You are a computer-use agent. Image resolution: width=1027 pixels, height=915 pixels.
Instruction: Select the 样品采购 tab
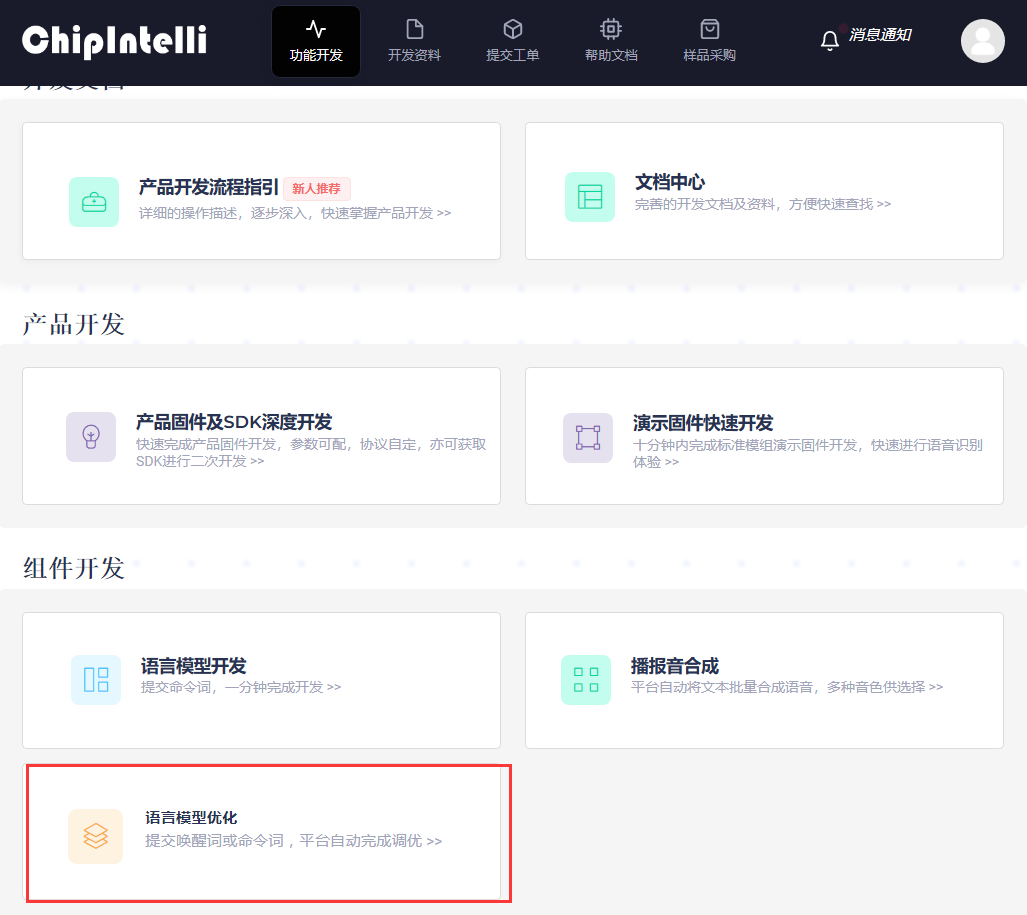(x=709, y=42)
